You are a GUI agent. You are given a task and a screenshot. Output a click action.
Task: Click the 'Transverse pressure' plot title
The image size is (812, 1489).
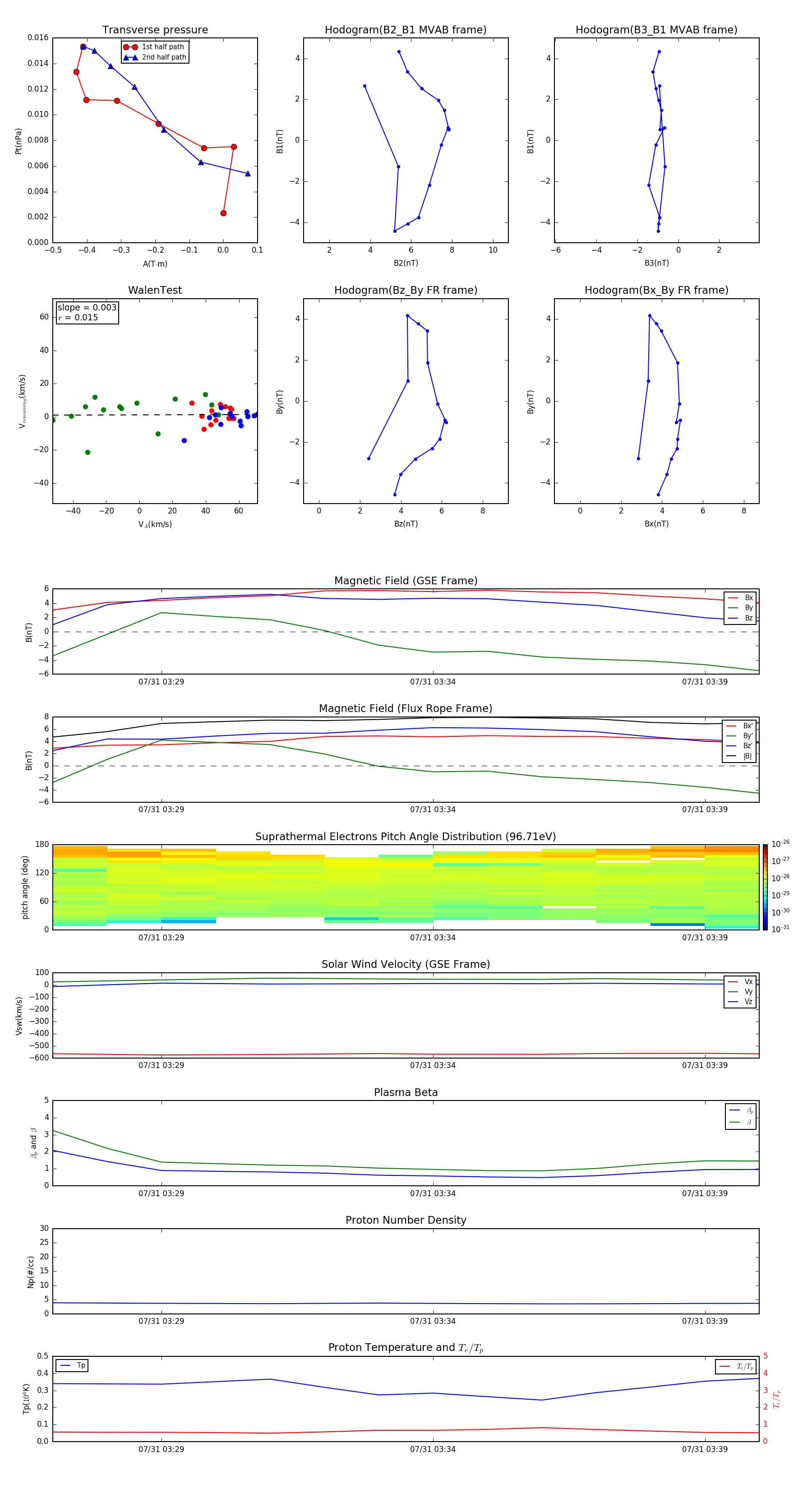(155, 29)
